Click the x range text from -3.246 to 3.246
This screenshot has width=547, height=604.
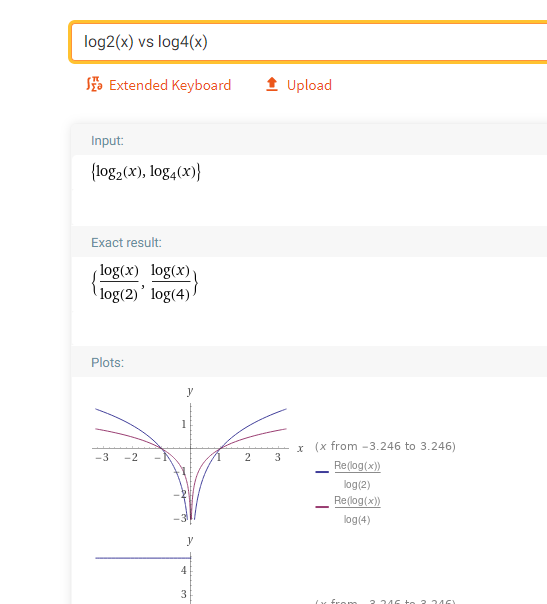(x=385, y=446)
